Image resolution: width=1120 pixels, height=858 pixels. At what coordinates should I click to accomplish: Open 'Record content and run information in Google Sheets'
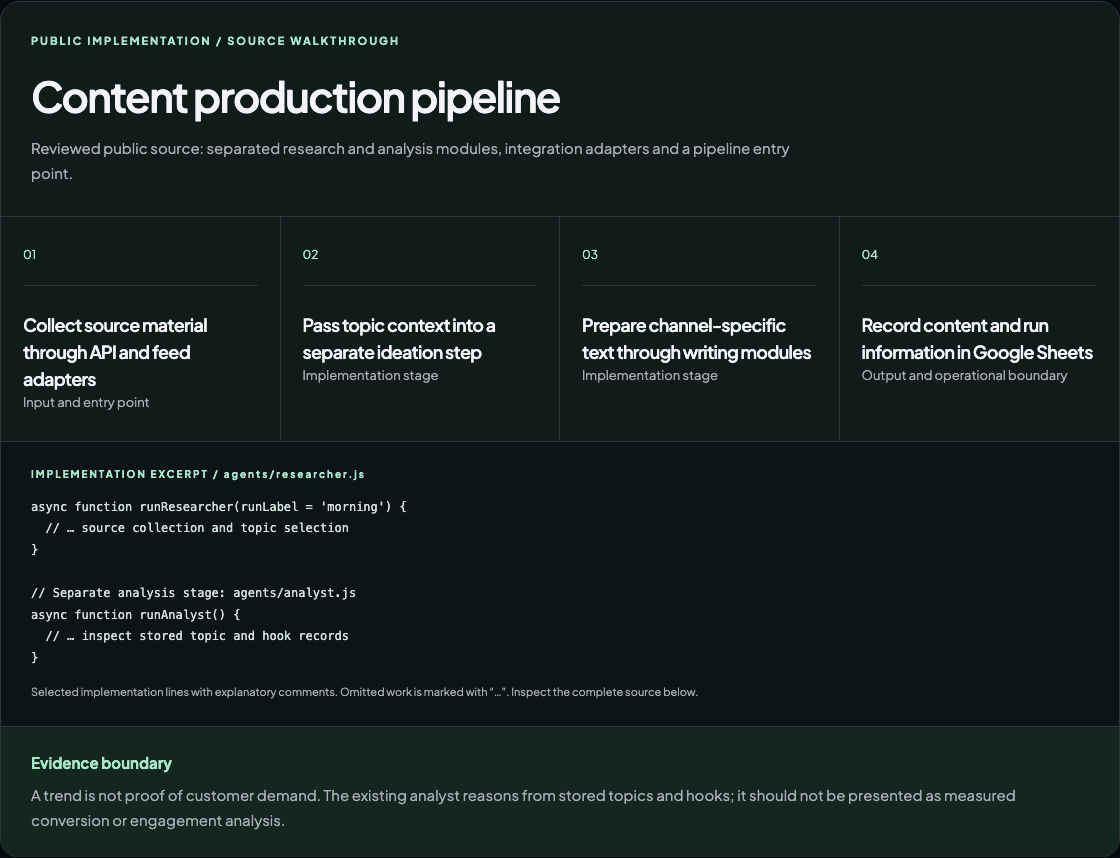(x=977, y=339)
